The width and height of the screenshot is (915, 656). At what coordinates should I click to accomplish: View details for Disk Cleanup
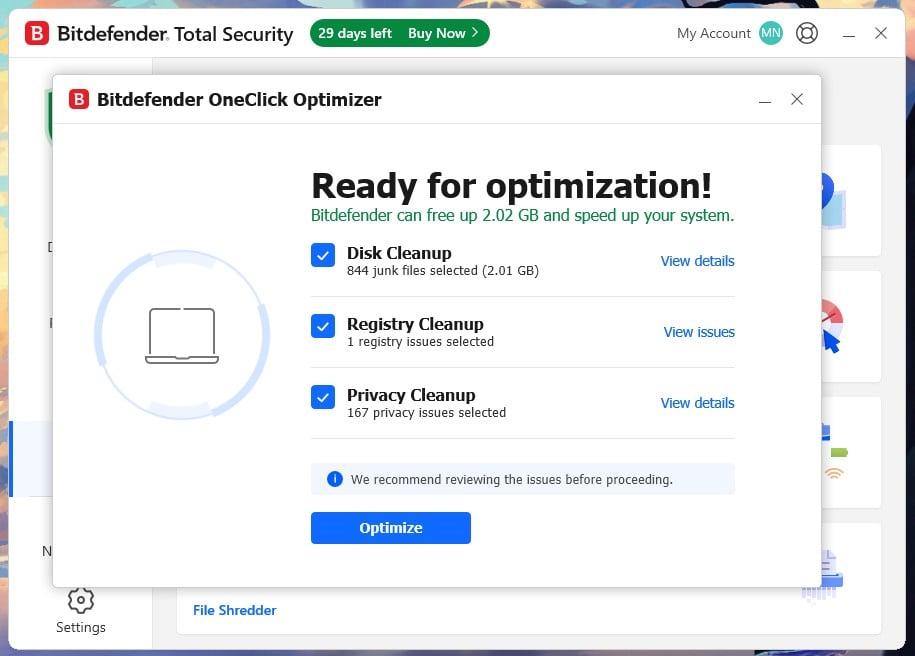click(x=697, y=261)
